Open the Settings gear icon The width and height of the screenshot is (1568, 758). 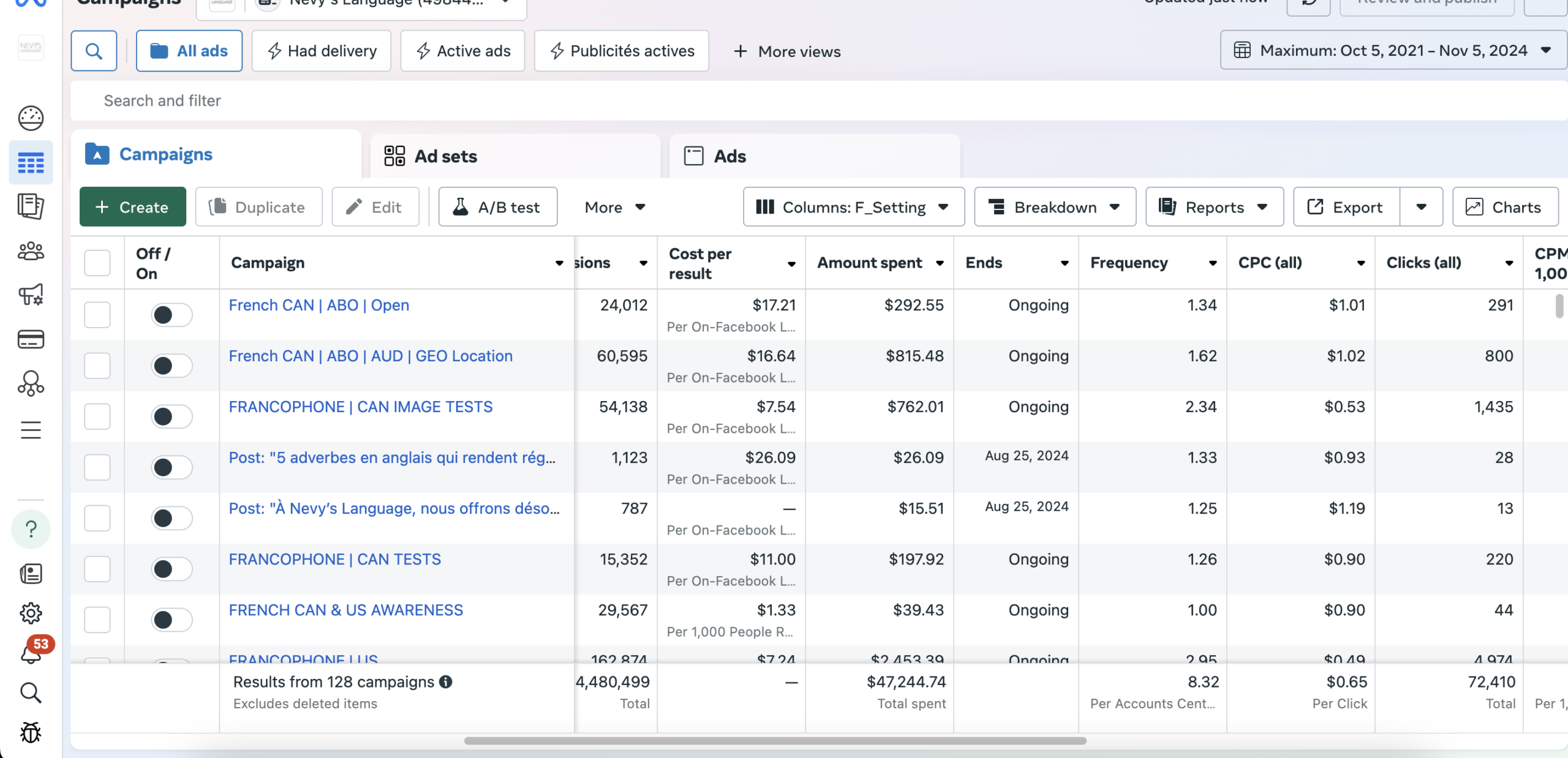(31, 613)
